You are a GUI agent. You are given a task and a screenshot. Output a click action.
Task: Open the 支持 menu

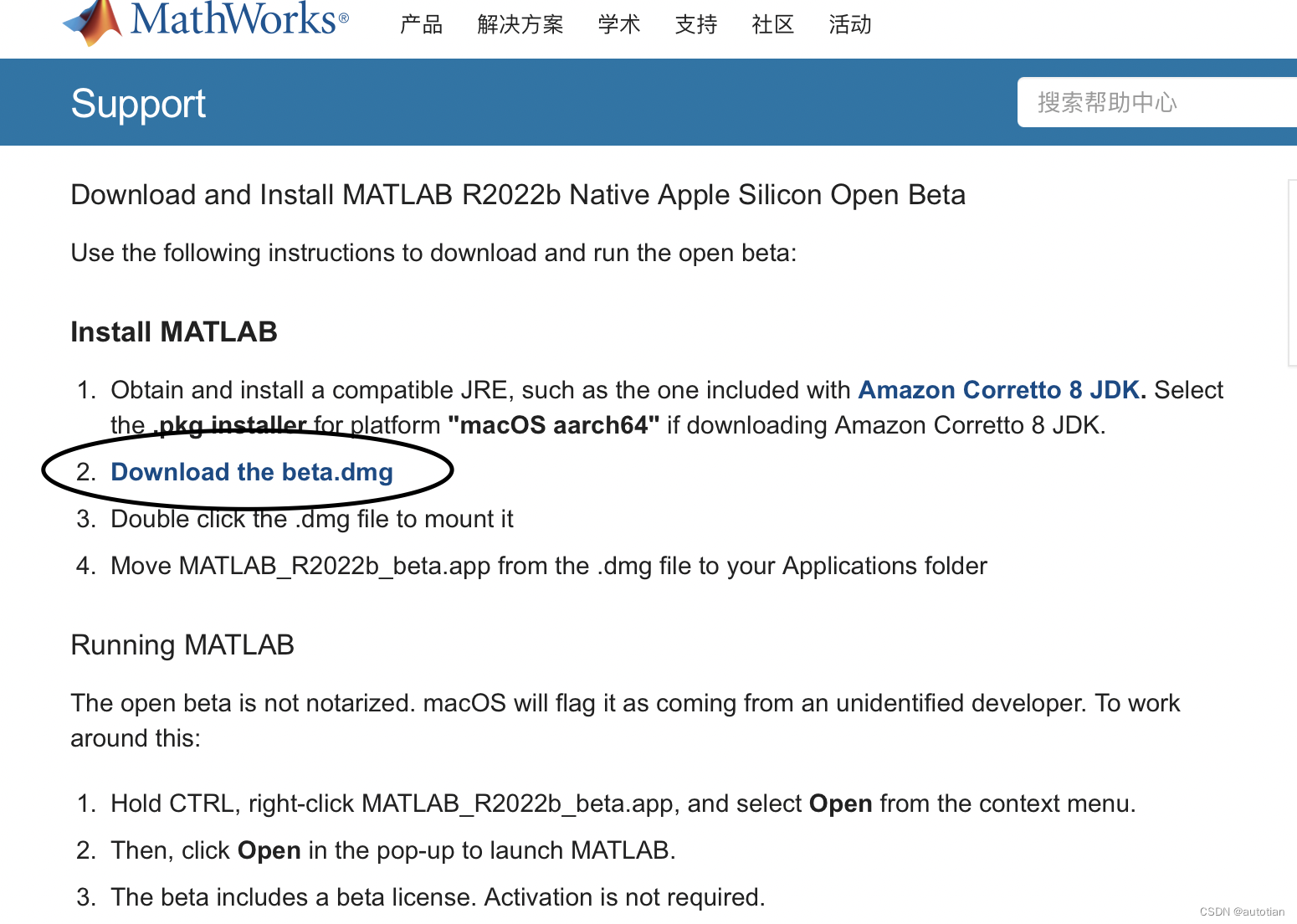click(695, 24)
